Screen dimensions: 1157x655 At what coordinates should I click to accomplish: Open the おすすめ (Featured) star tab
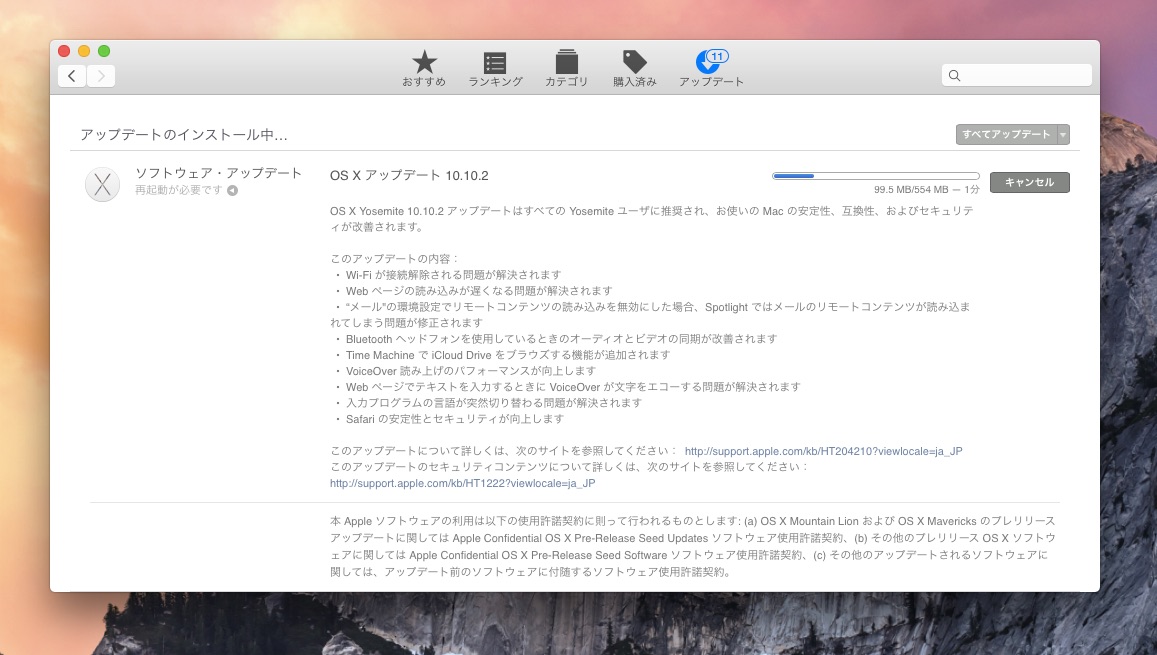pyautogui.click(x=424, y=69)
